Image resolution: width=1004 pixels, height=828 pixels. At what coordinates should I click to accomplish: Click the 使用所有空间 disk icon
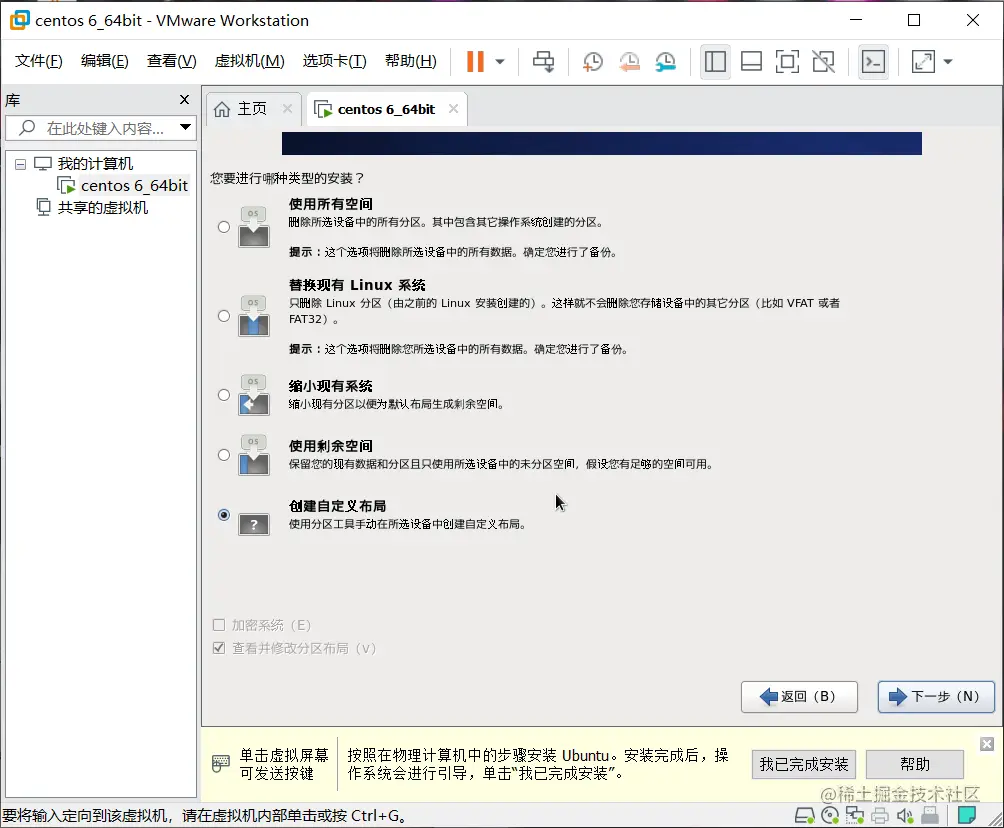pos(254,227)
